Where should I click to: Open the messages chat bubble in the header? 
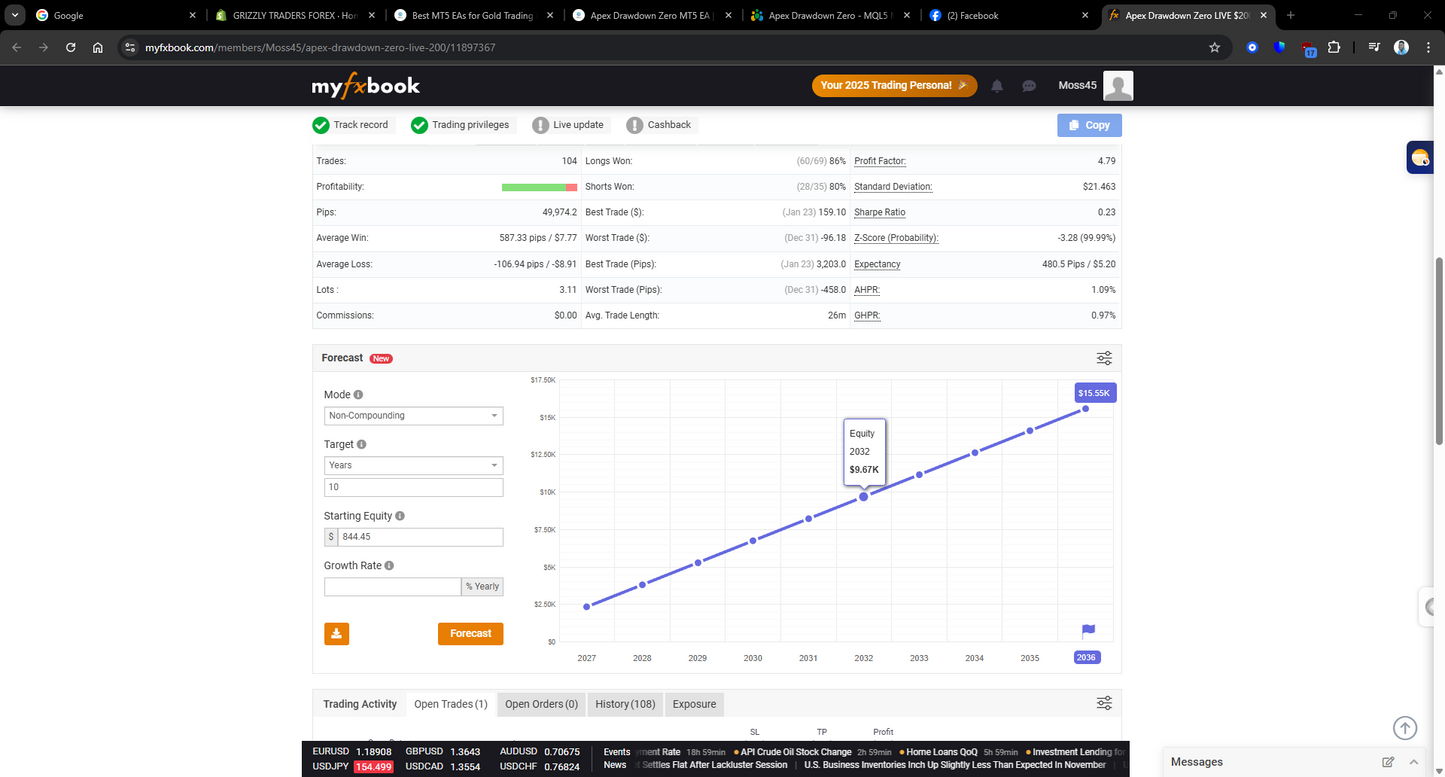1028,86
